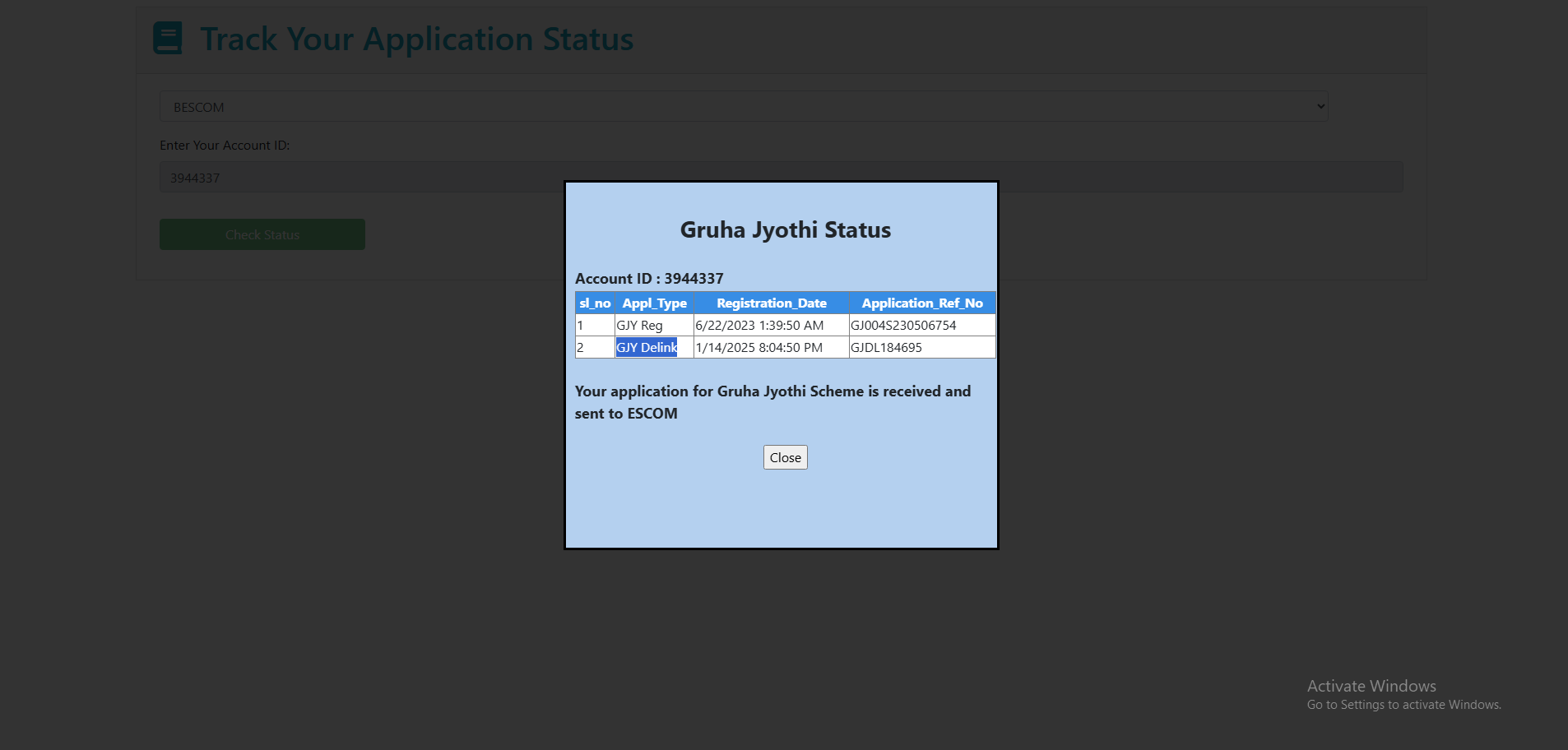Click the Check Status button
The image size is (1568, 750).
pos(262,234)
